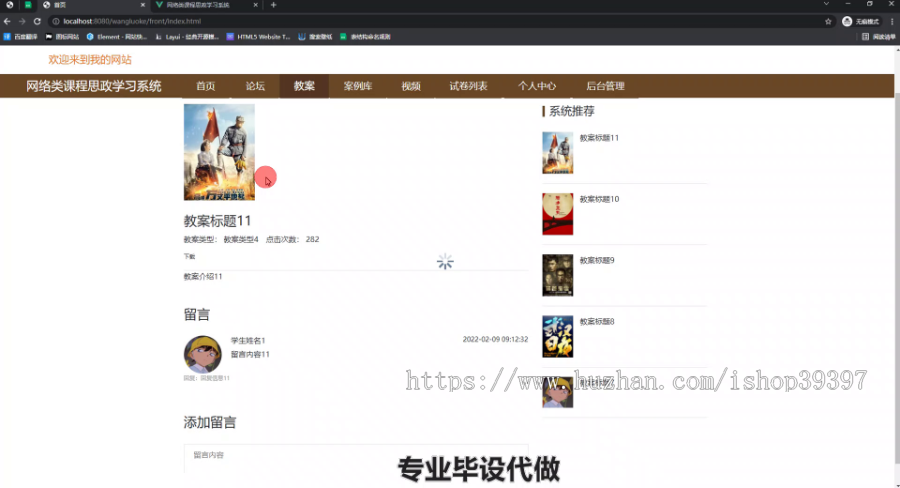The width and height of the screenshot is (900, 488).
Task: Click the 点击次数 282 count
Action: (292, 239)
